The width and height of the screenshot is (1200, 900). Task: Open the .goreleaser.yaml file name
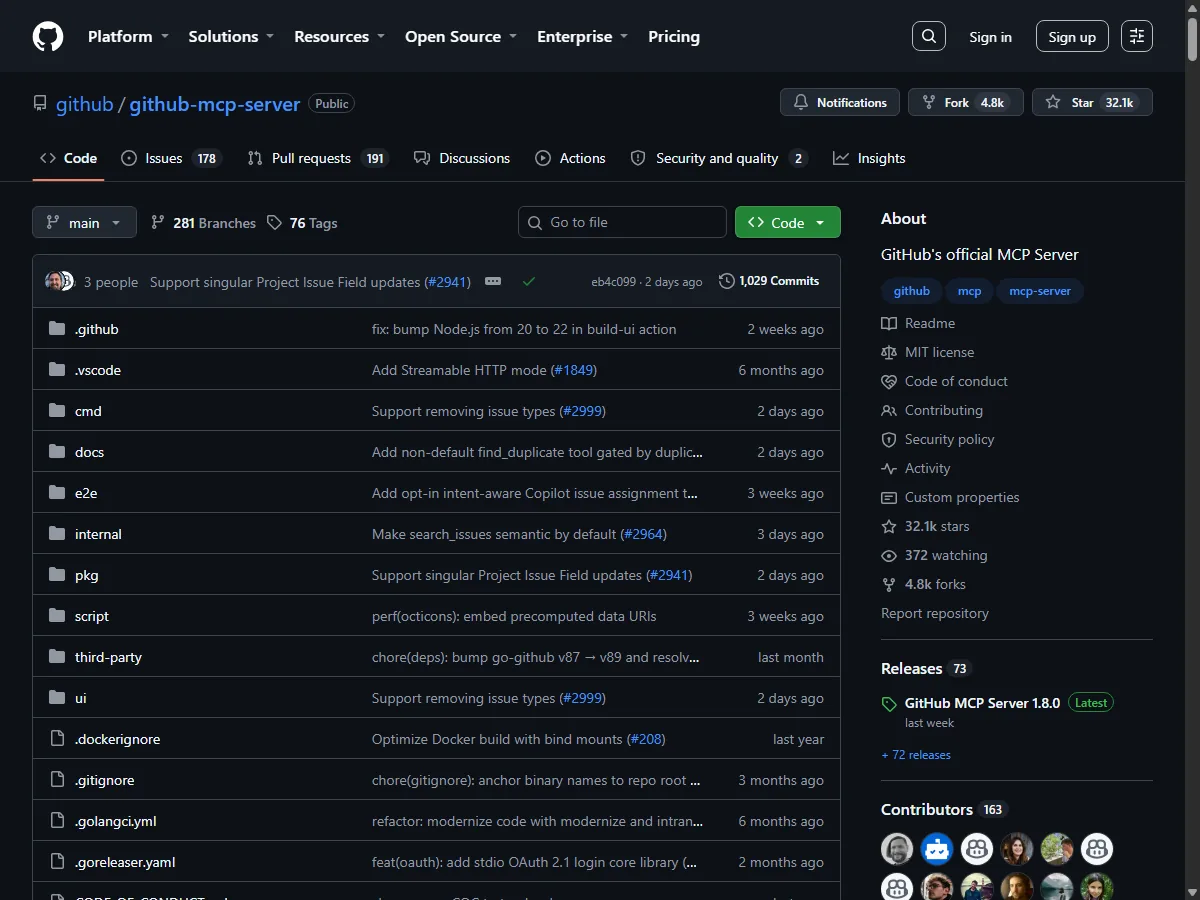pos(125,862)
